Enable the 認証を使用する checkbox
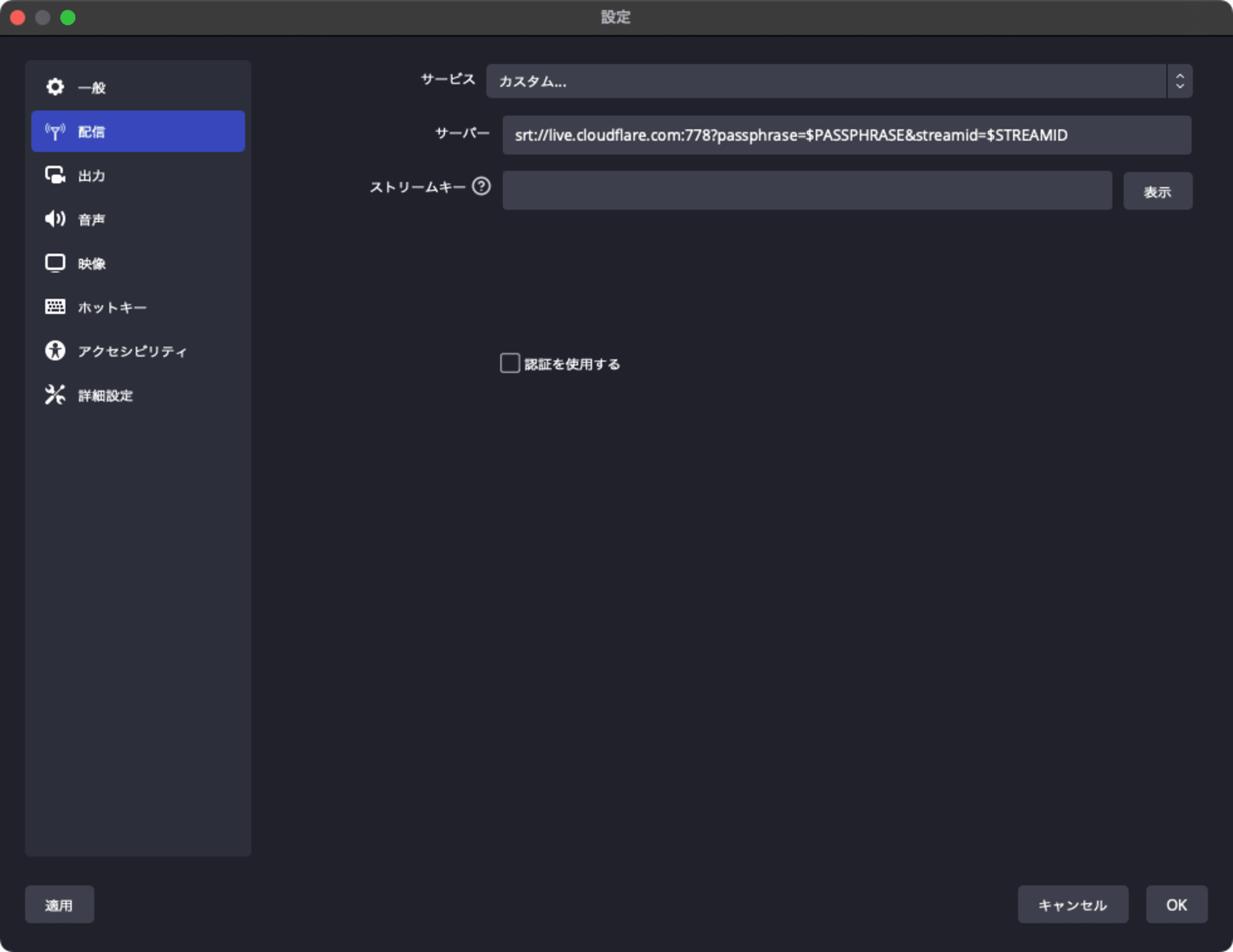 (510, 364)
